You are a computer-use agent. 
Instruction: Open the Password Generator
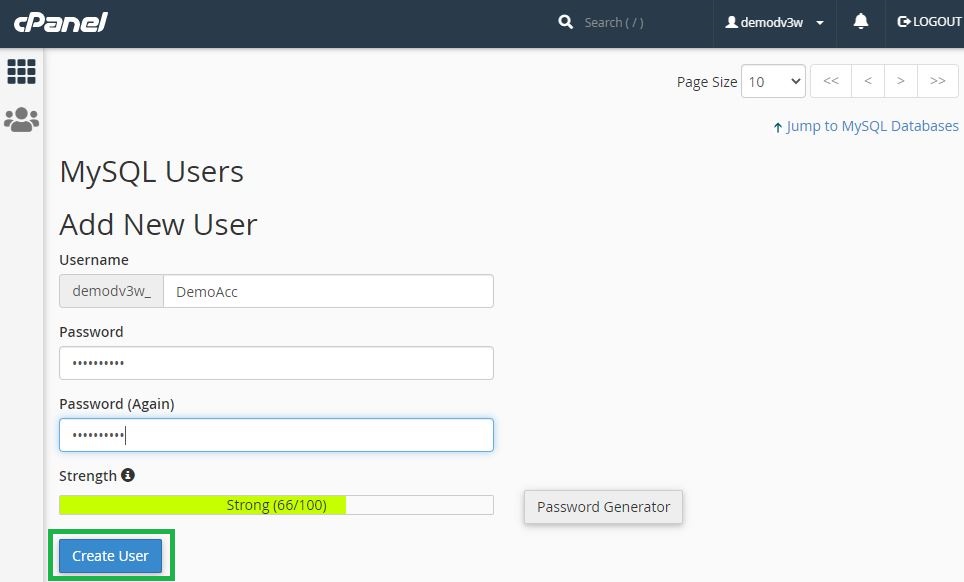[603, 507]
